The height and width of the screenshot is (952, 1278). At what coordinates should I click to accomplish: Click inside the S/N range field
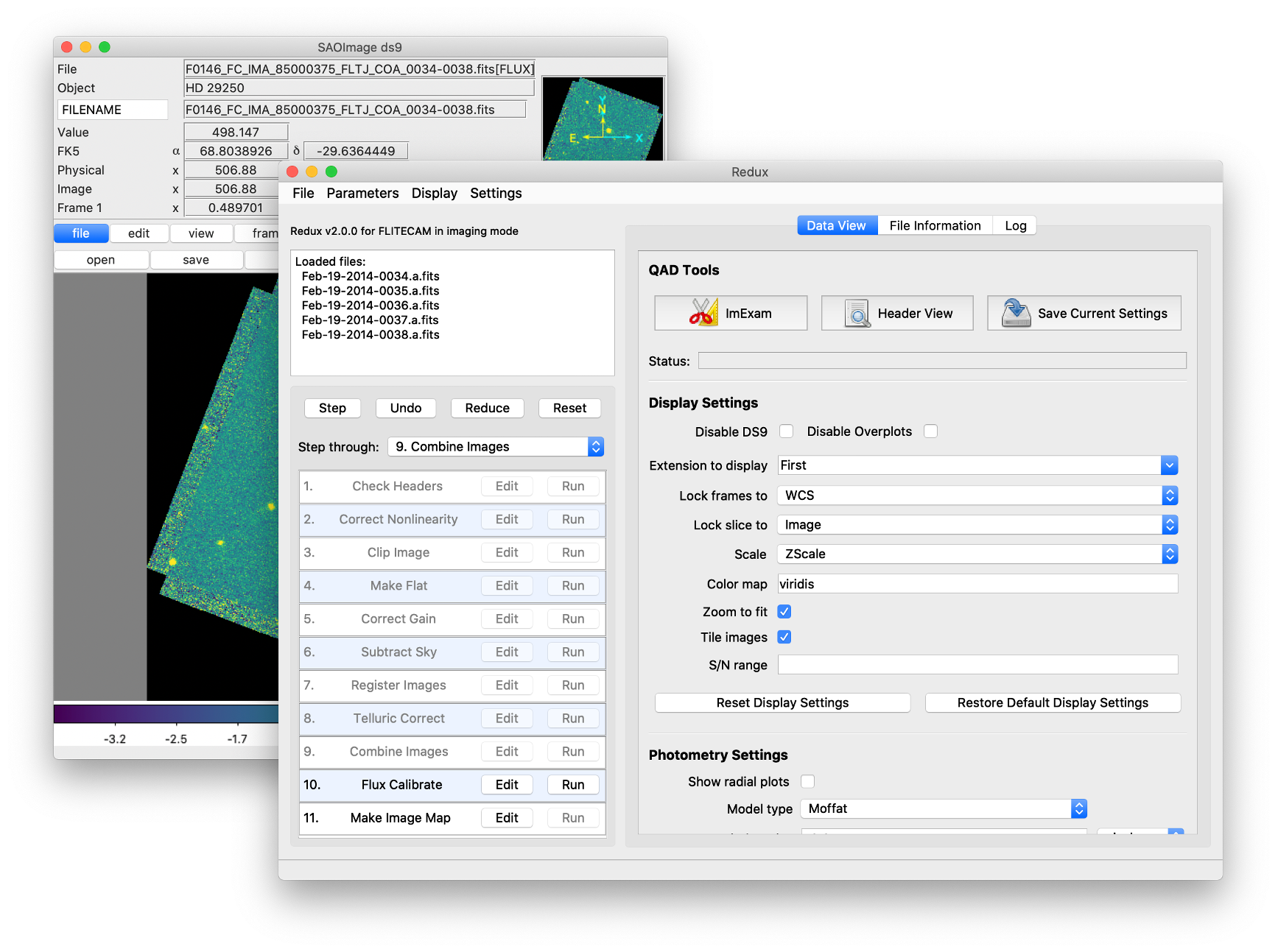point(977,664)
